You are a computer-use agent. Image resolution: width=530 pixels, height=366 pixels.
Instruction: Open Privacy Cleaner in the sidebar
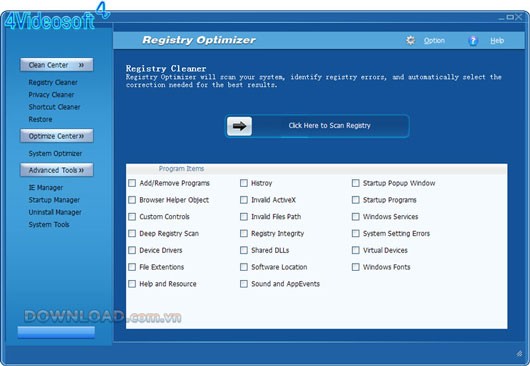tap(51, 95)
